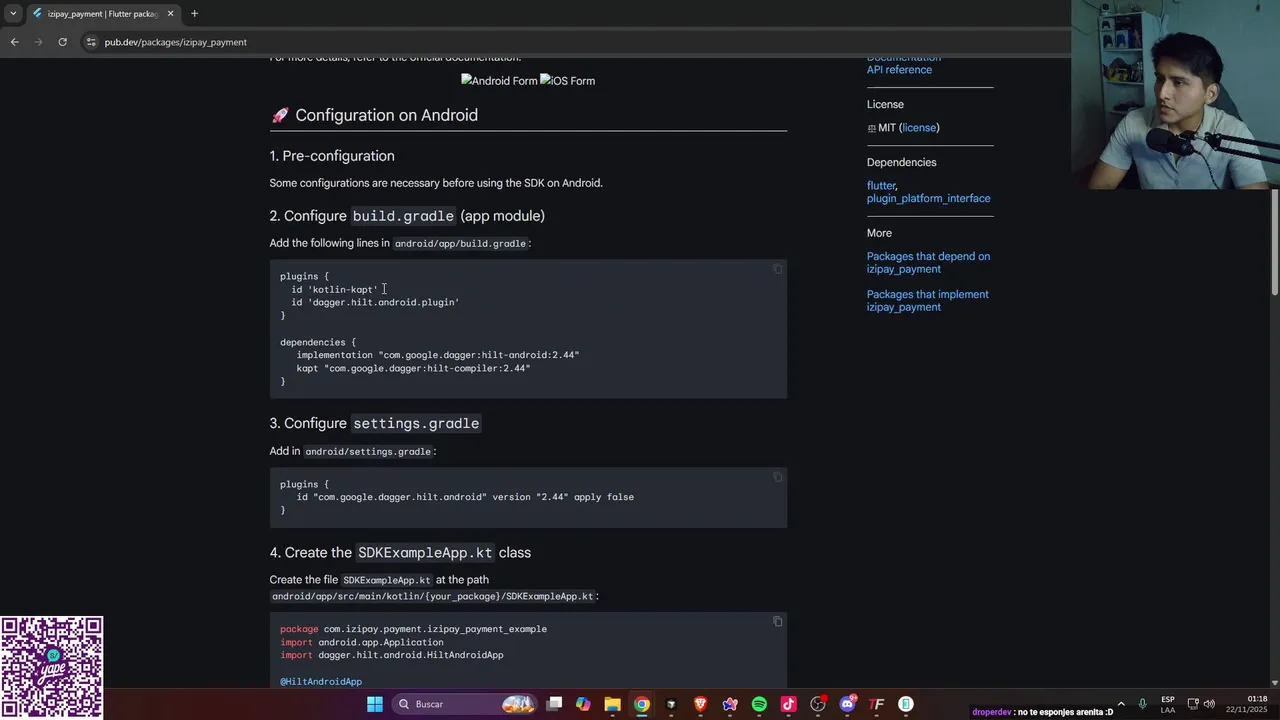Open the network status tray icon

click(1193, 704)
